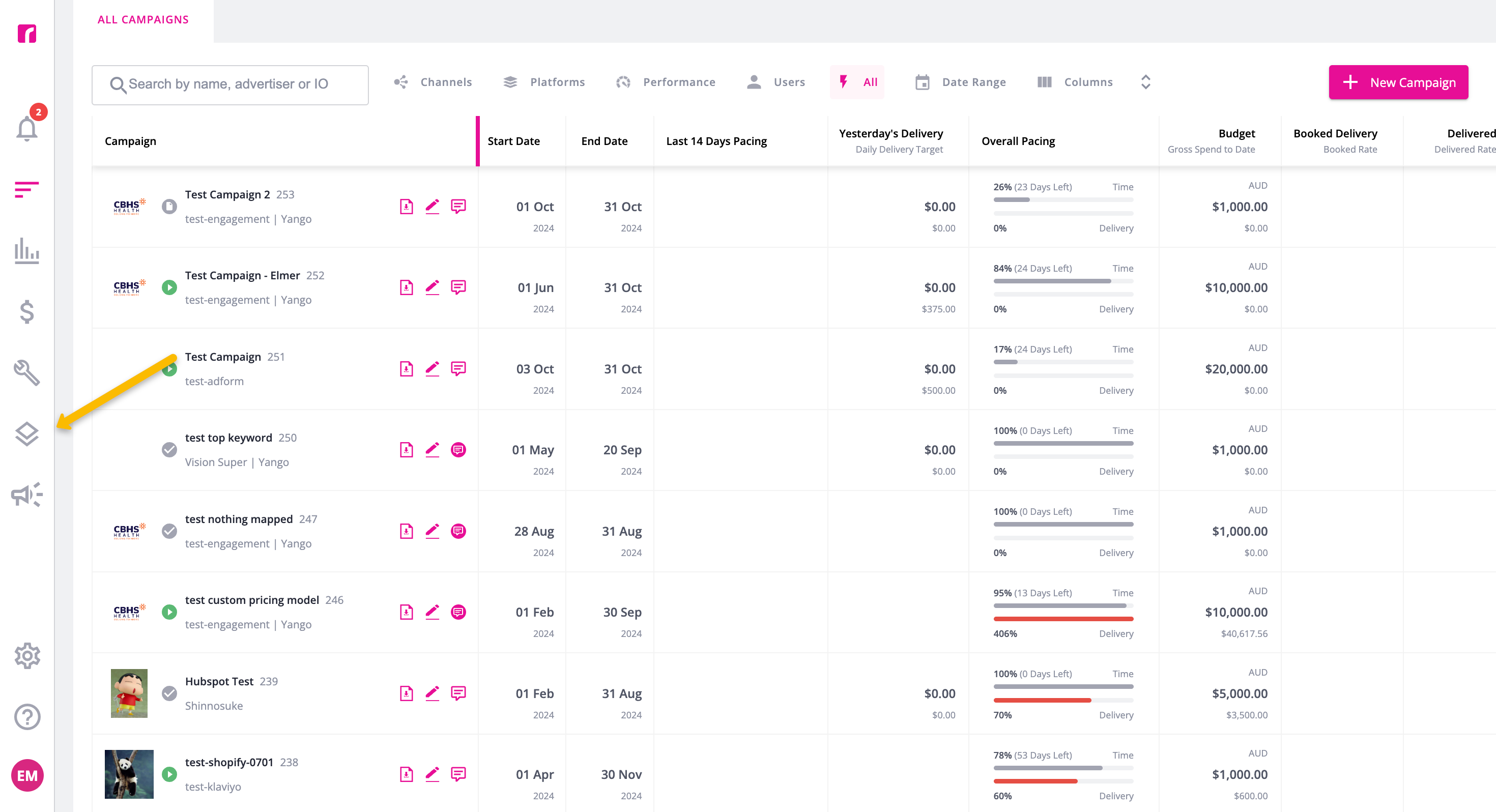Screen dimensions: 1496x812
Task: Click the edit pencil for Test Campaign 2
Action: pyautogui.click(x=432, y=206)
